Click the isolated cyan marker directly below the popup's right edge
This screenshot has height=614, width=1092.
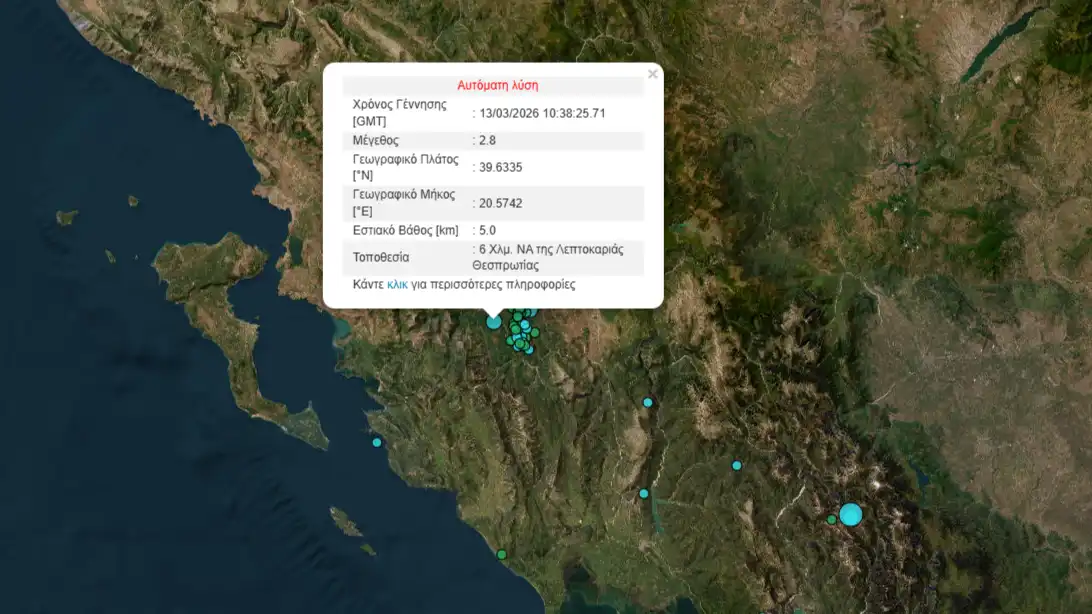pyautogui.click(x=648, y=402)
